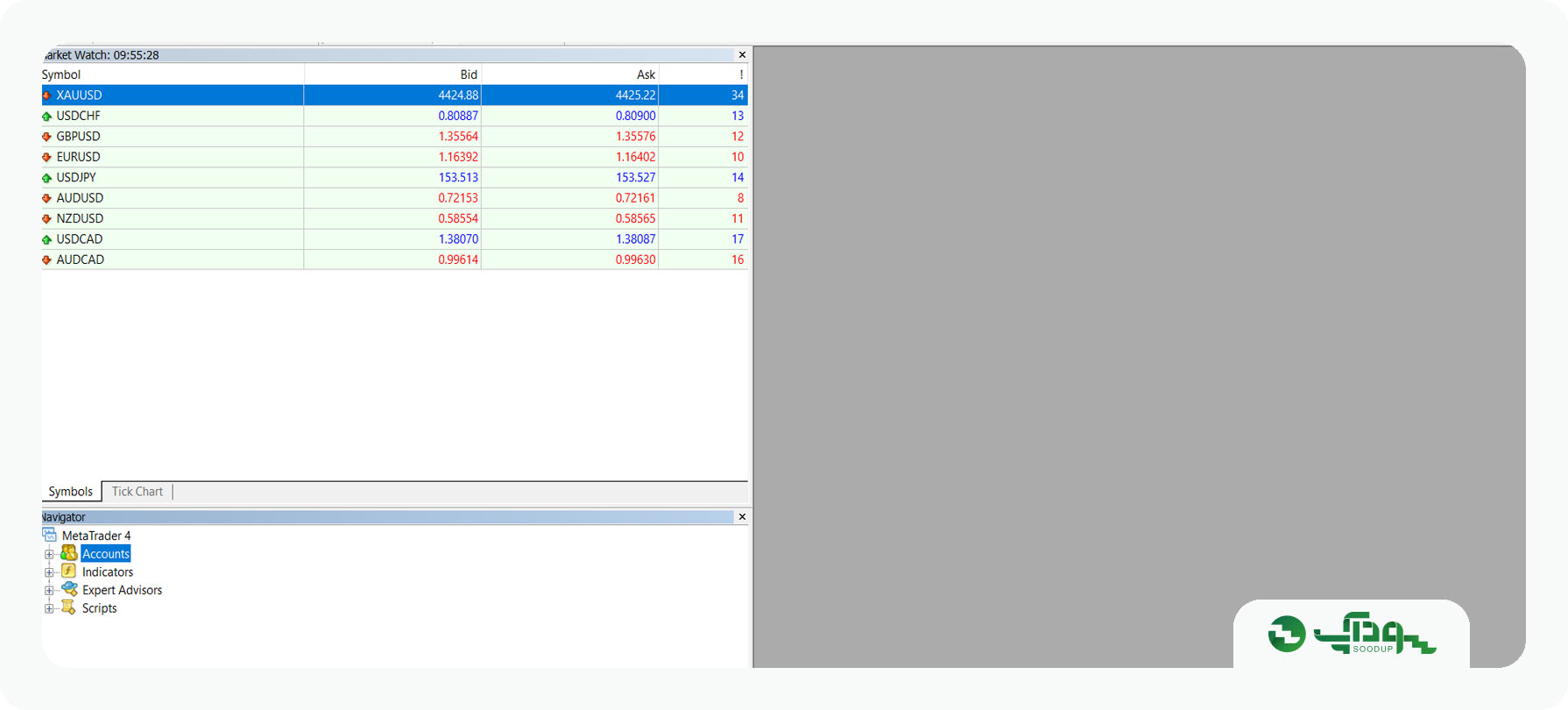1568x710 pixels.
Task: Close the Market Watch panel
Action: [x=742, y=54]
